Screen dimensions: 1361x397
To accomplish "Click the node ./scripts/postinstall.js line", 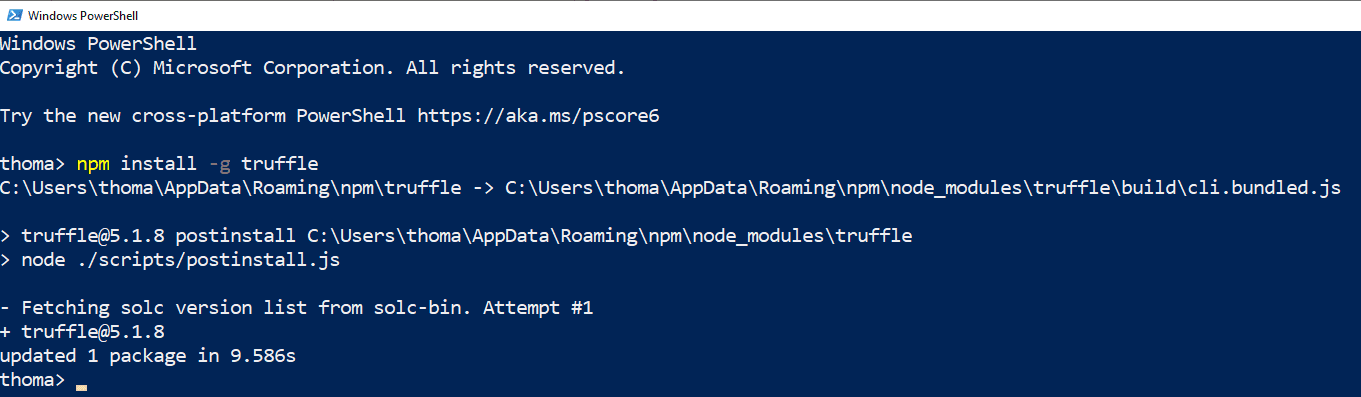I will pyautogui.click(x=170, y=260).
